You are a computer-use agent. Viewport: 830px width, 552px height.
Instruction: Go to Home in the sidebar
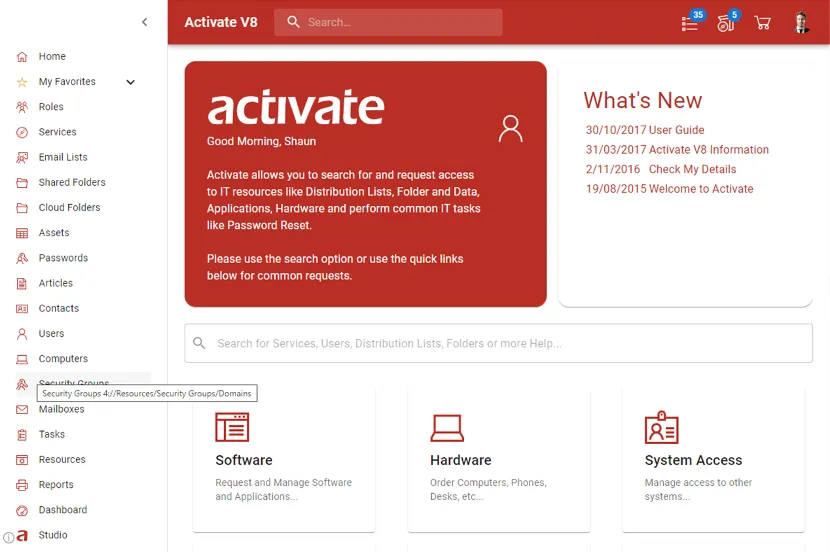tap(52, 56)
